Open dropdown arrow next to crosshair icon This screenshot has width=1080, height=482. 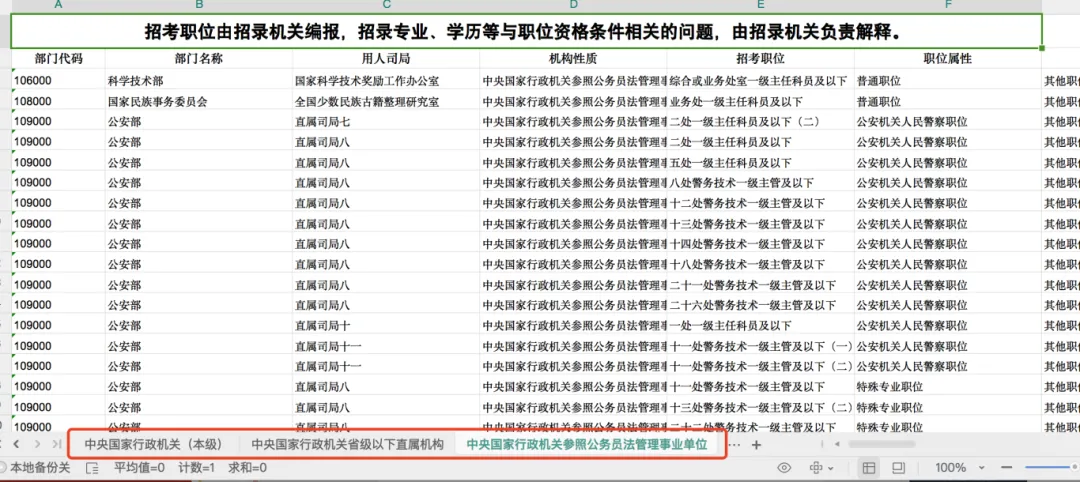(x=831, y=469)
